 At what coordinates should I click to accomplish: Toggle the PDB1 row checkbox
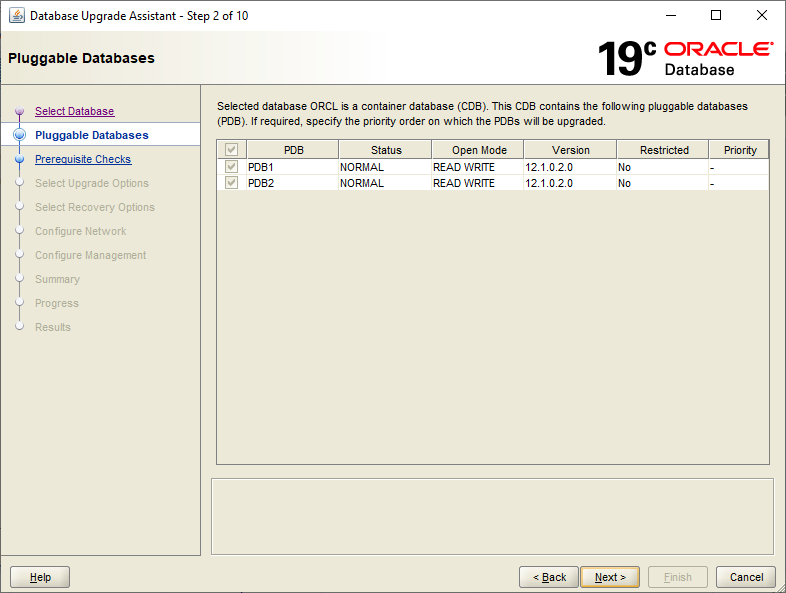231,166
